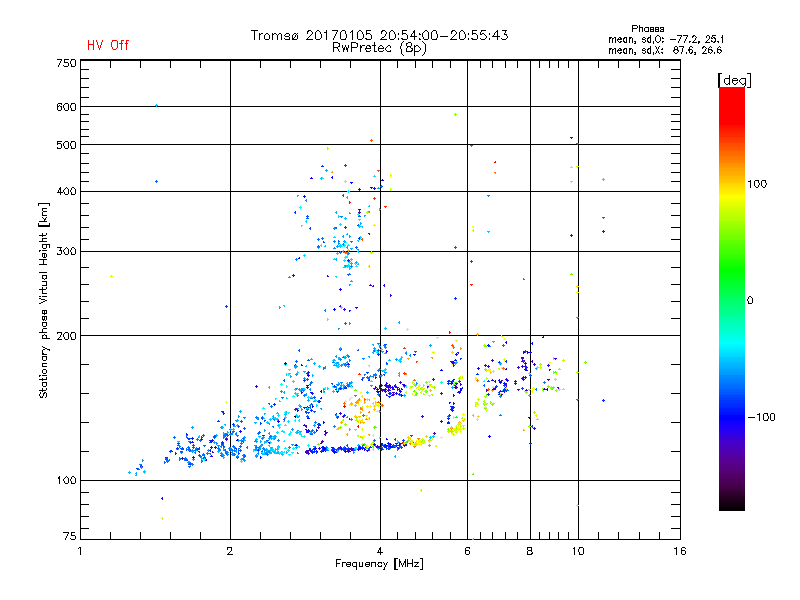This screenshot has width=800, height=600.
Task: Click the y-axis label '300'
Action: (66, 252)
